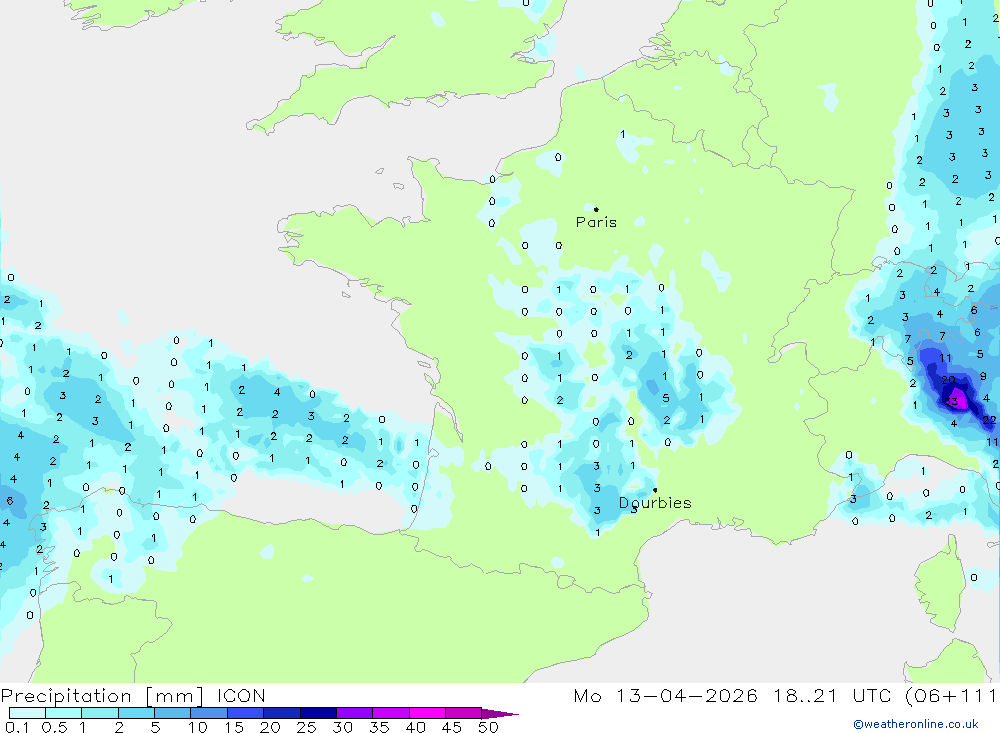Click the legend label "45"
The image size is (1000, 733).
click(452, 727)
